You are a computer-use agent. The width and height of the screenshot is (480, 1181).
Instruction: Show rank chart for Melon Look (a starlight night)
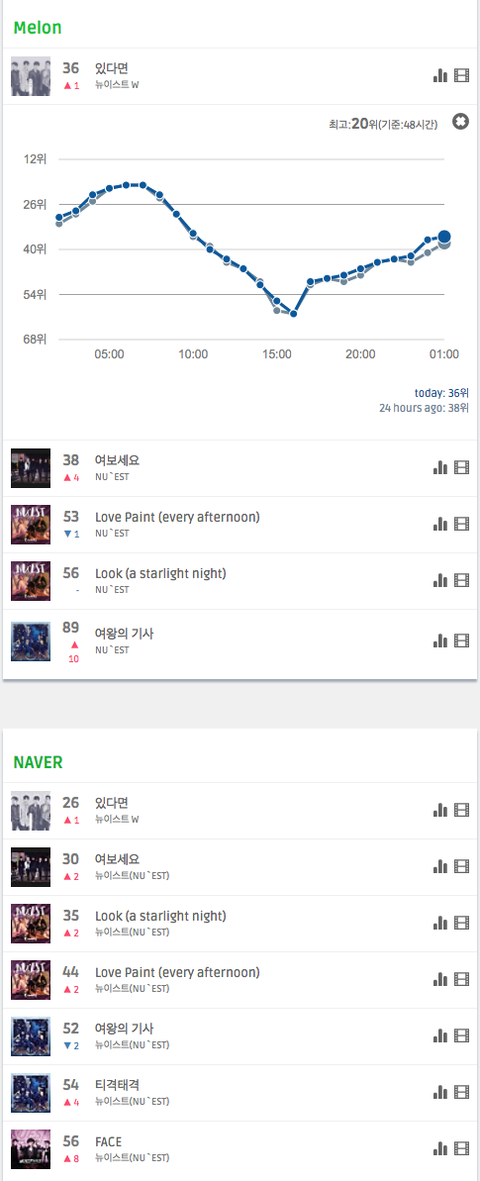pyautogui.click(x=441, y=581)
